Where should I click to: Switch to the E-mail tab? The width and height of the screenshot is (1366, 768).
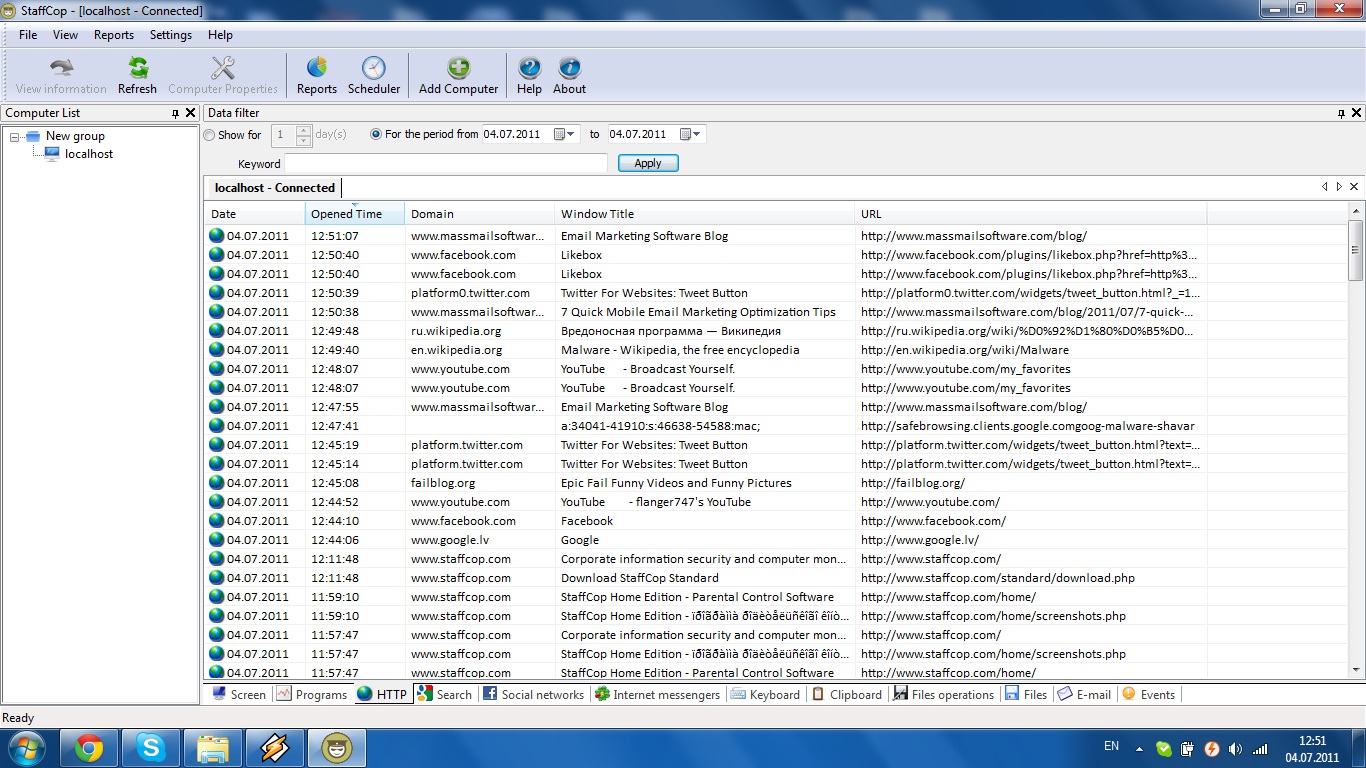click(1085, 694)
